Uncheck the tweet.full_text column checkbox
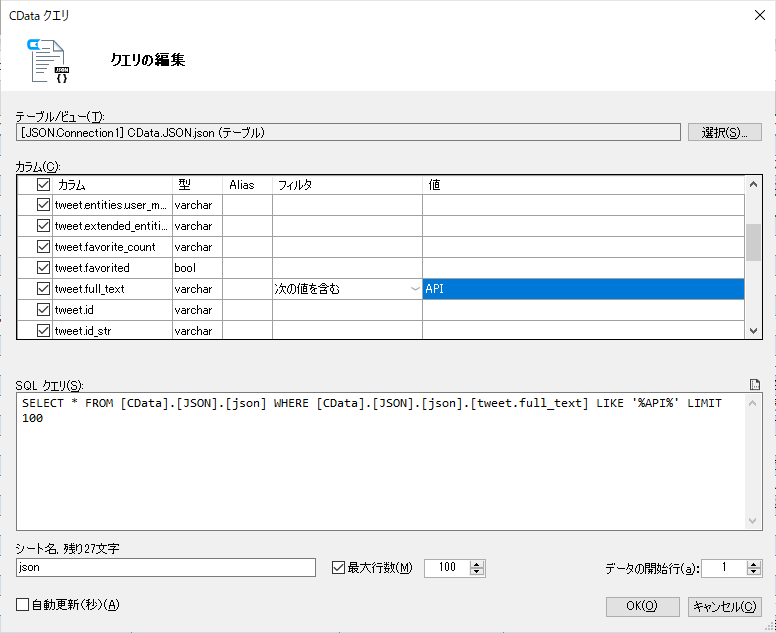This screenshot has width=776, height=633. click(43, 289)
